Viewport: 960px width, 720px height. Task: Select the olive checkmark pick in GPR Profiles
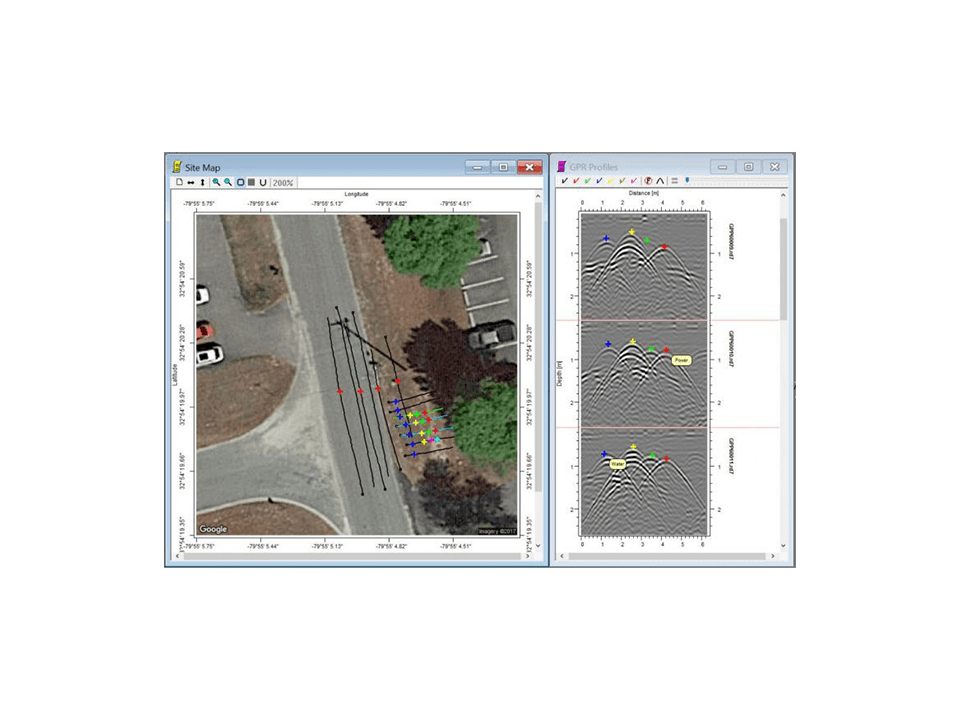coord(623,181)
